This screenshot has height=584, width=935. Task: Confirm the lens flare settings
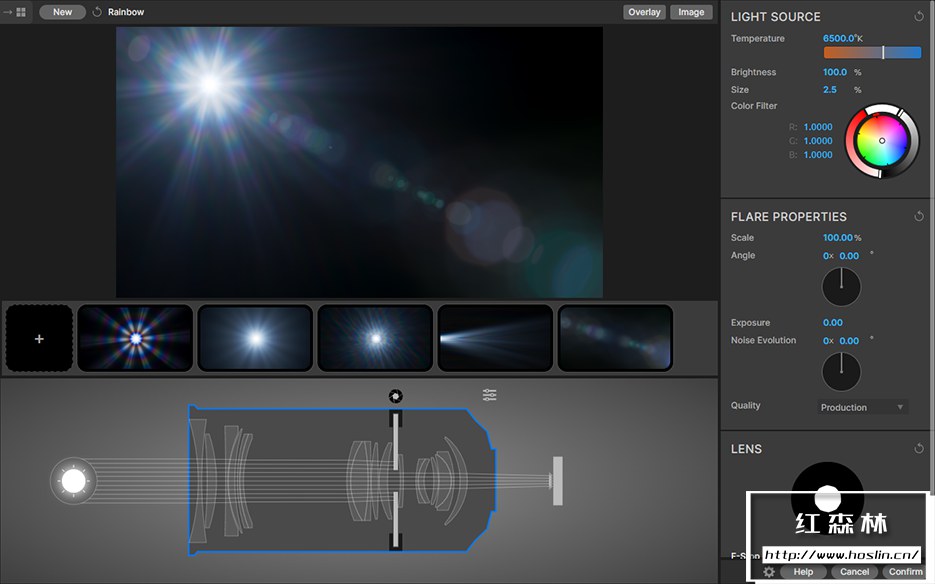905,571
